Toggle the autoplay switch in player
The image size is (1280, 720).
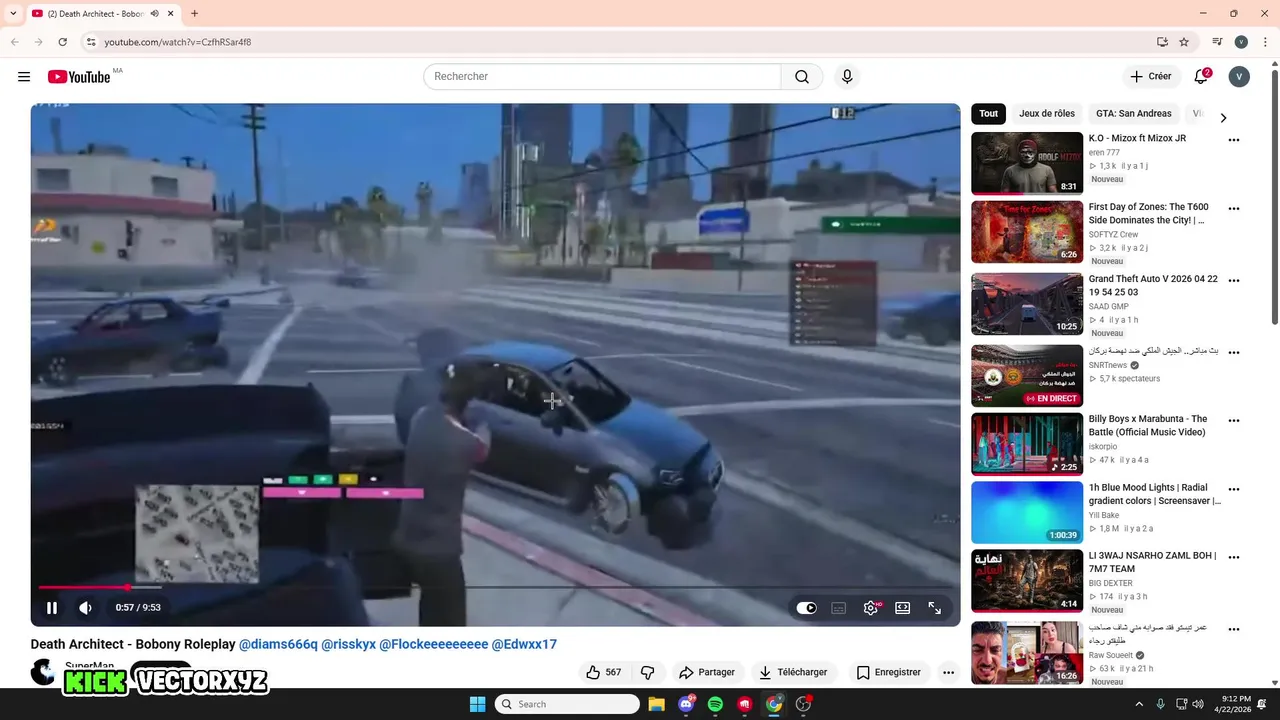(x=807, y=607)
